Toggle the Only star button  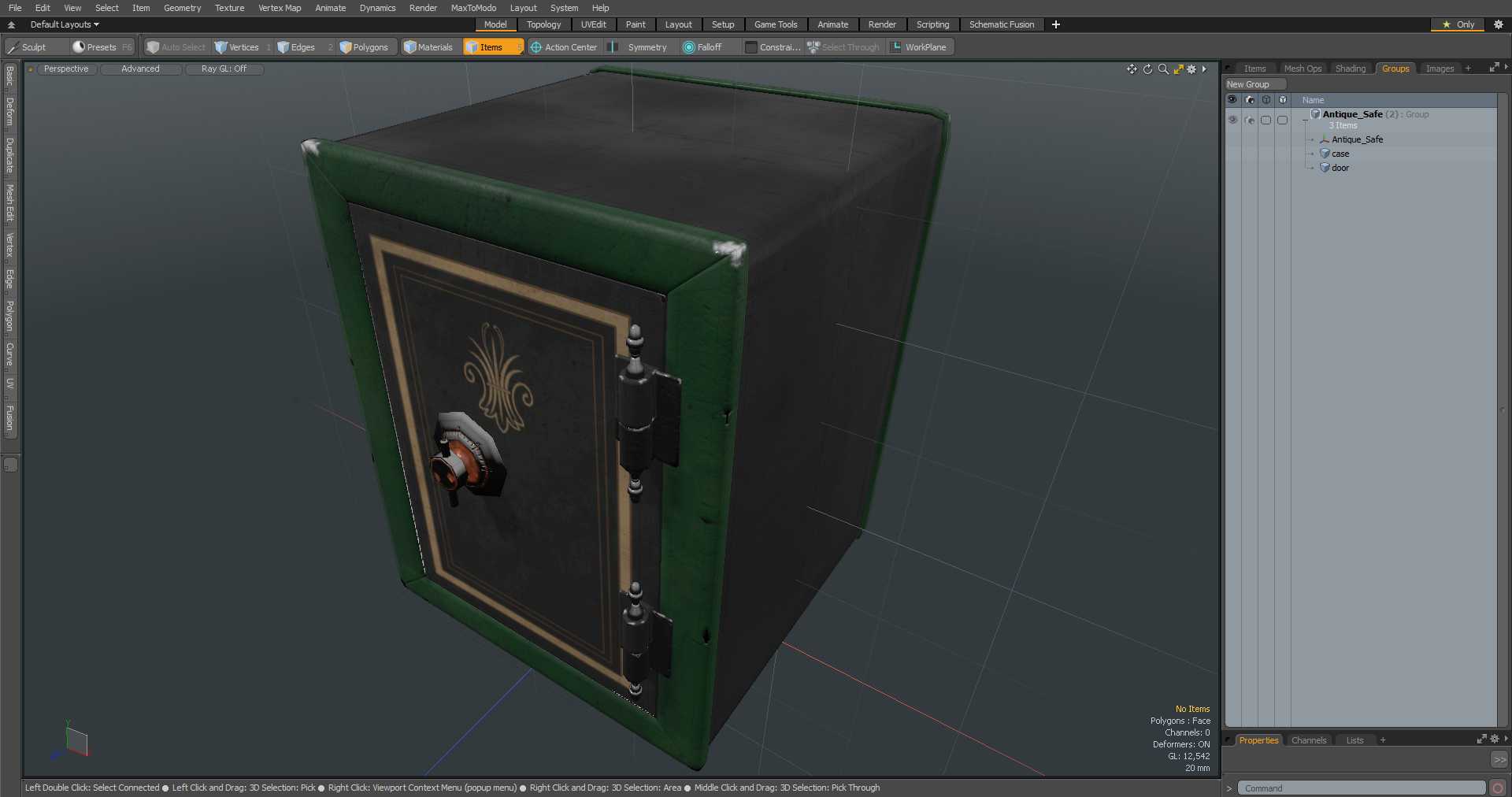coord(1458,24)
